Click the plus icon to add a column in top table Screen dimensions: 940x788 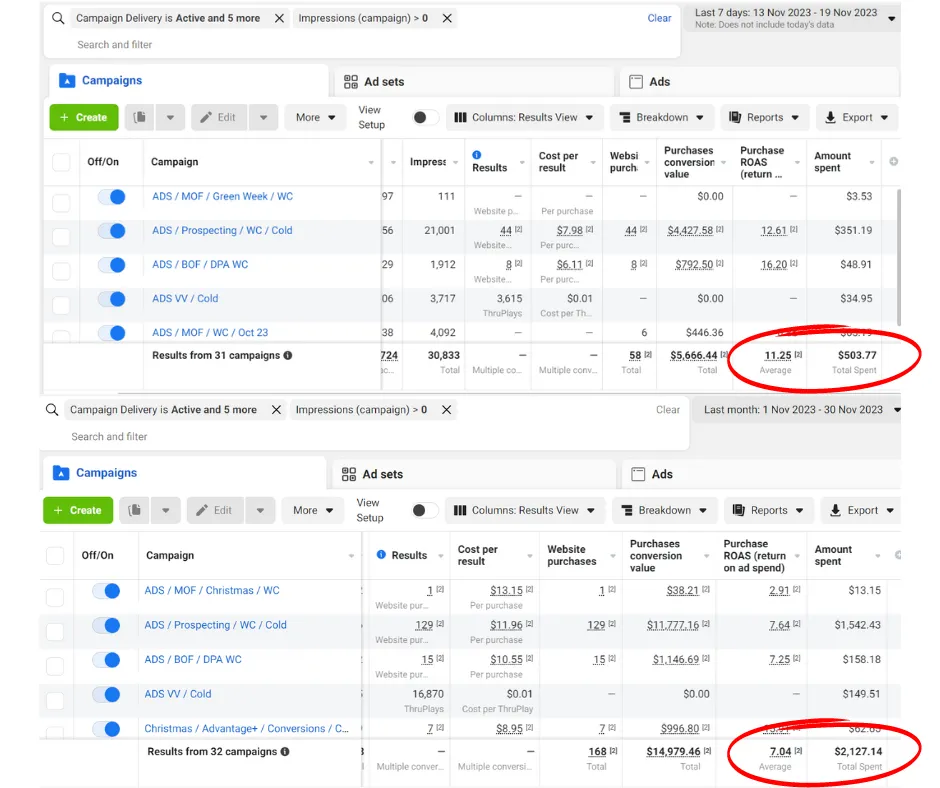tap(893, 162)
